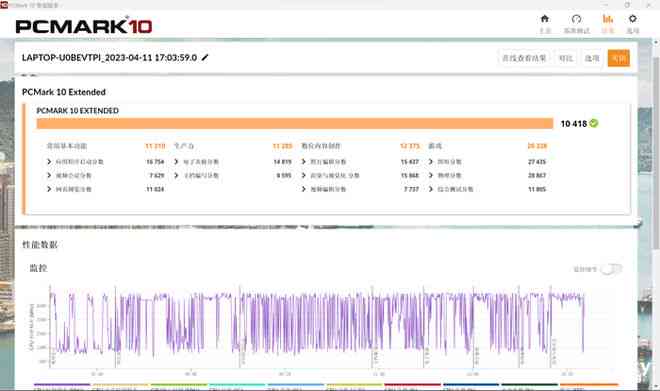Click the orange close result button
Screen dimensions: 660x391
point(619,58)
